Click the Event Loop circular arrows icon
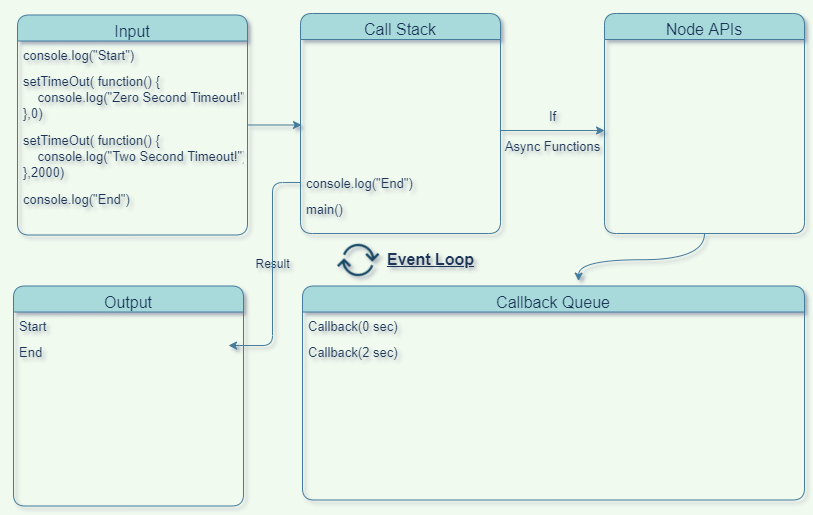Viewport: 813px width, 515px height. click(x=357, y=260)
